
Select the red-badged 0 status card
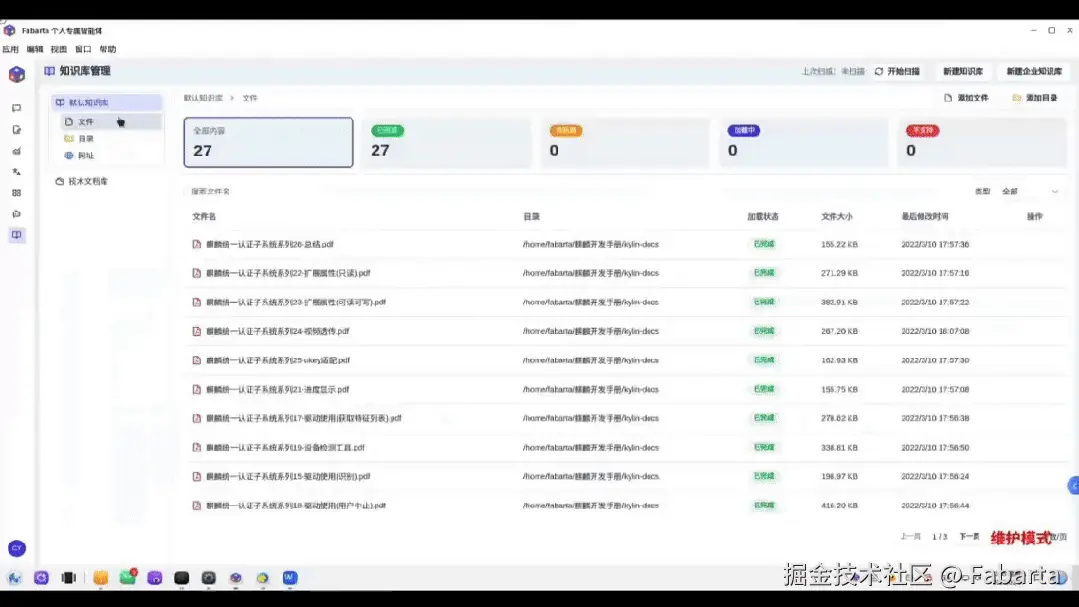point(982,142)
